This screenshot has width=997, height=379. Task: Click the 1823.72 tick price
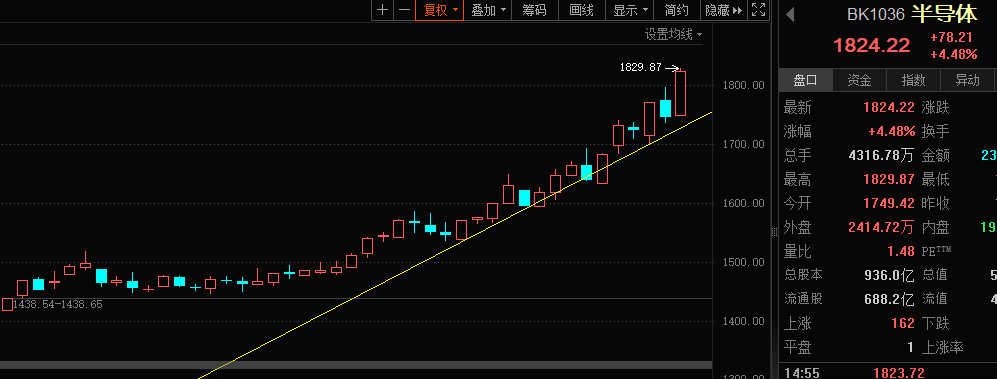pyautogui.click(x=898, y=373)
